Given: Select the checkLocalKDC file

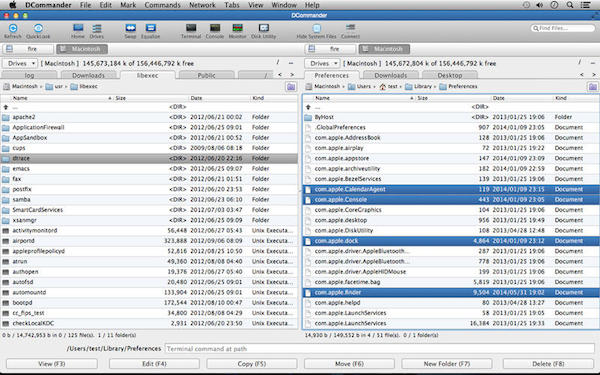Looking at the screenshot, I should [149, 324].
